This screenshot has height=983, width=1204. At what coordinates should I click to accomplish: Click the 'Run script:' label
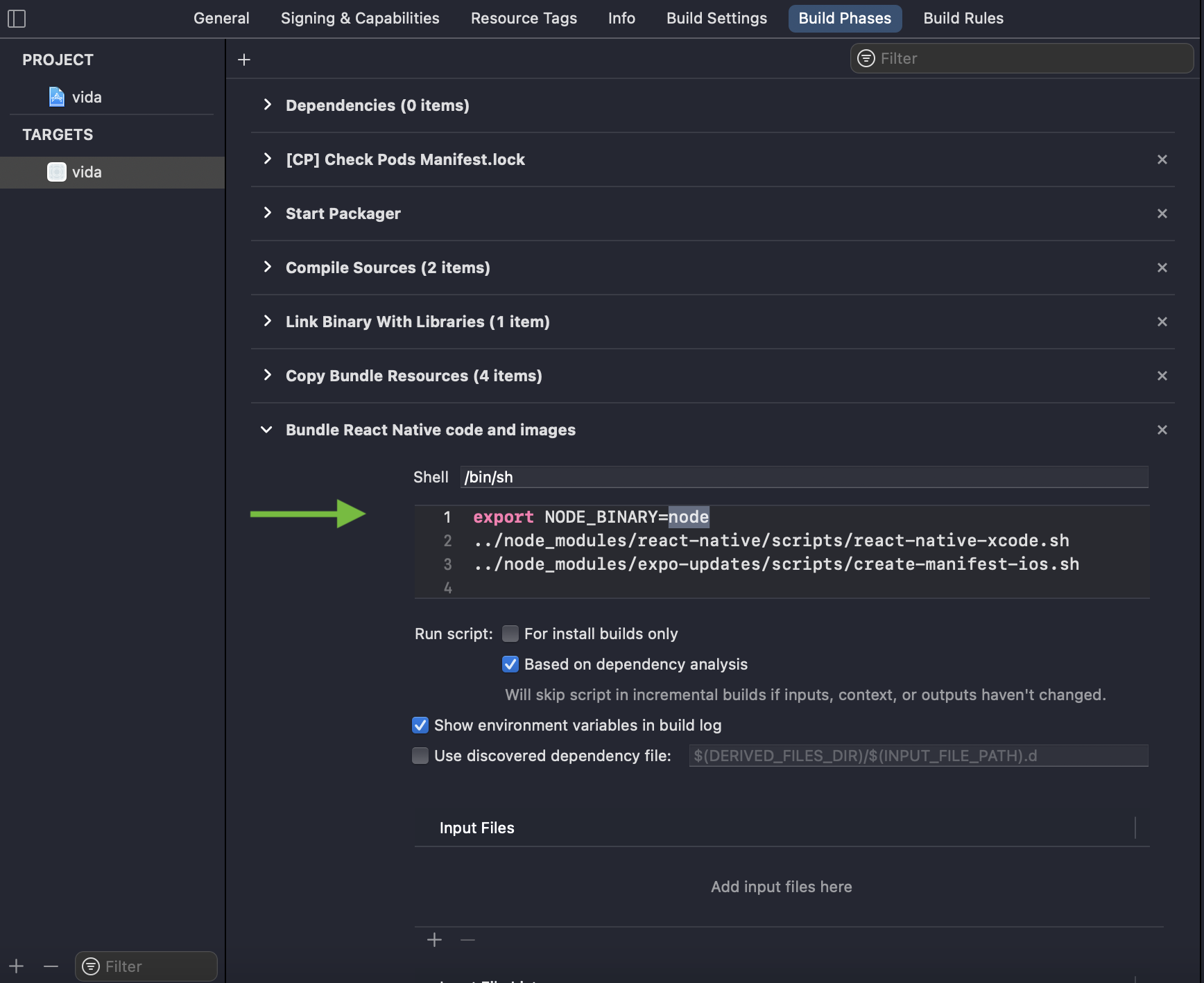click(454, 634)
